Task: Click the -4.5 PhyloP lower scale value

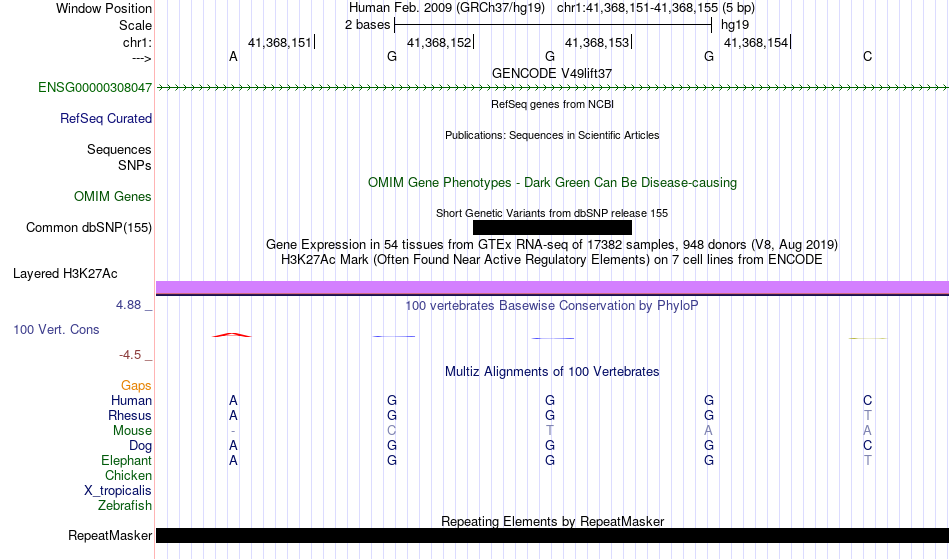Action: (130, 354)
